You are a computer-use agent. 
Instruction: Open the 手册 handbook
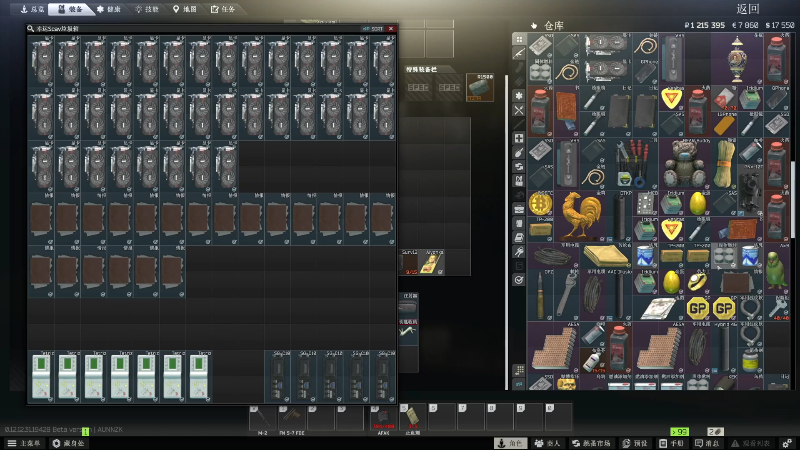(x=672, y=443)
